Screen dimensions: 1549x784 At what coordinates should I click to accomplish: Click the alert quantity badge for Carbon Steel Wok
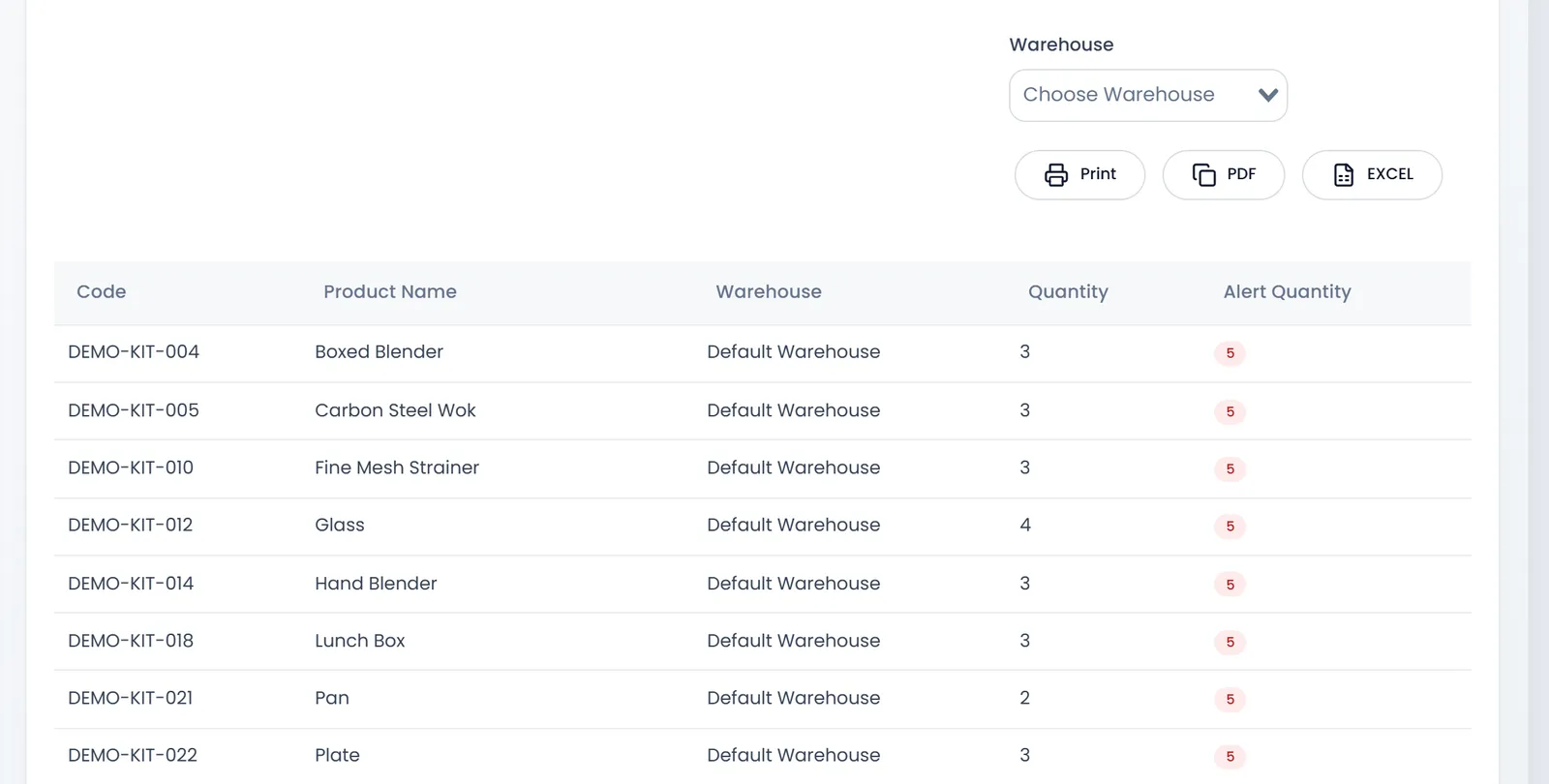click(1230, 411)
